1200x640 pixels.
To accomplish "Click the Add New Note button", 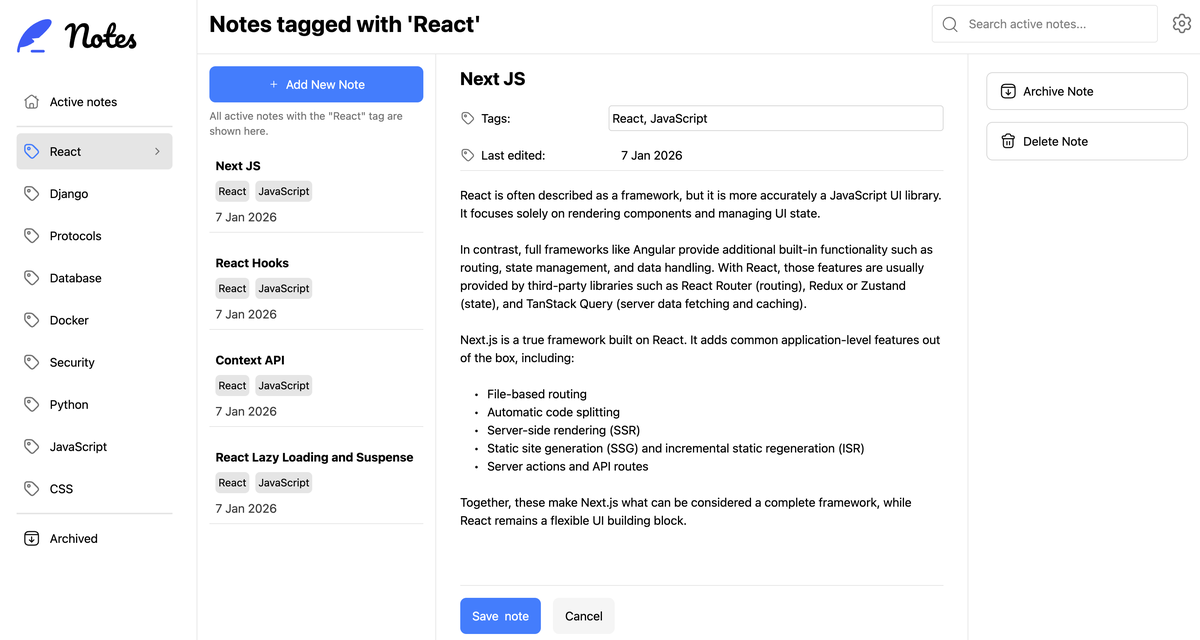I will [315, 84].
